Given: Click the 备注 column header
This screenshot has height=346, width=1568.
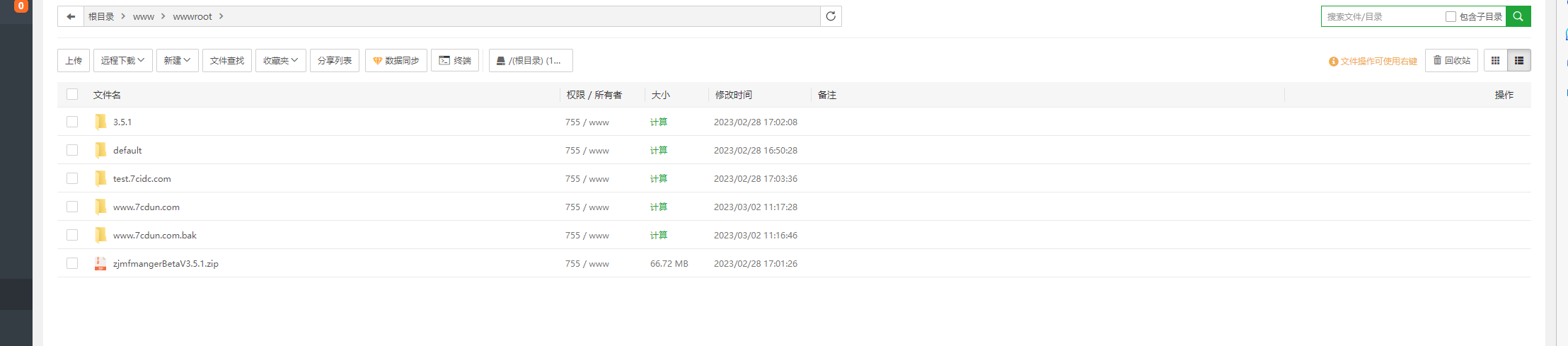Looking at the screenshot, I should [x=827, y=95].
